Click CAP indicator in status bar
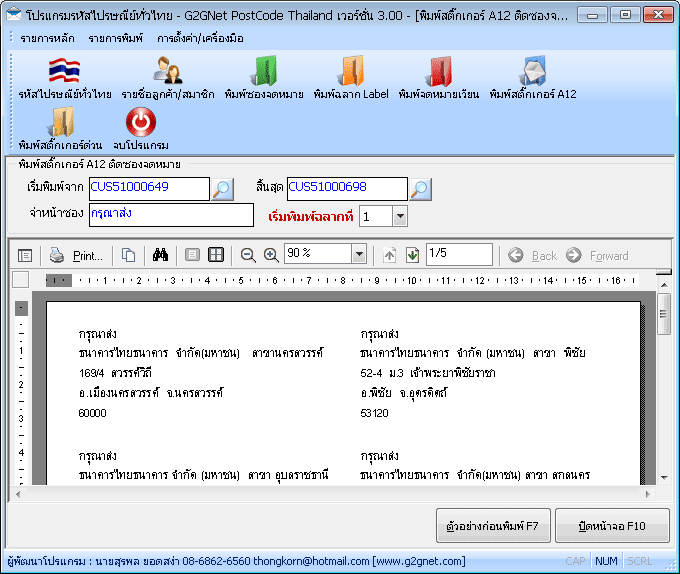 tap(575, 561)
